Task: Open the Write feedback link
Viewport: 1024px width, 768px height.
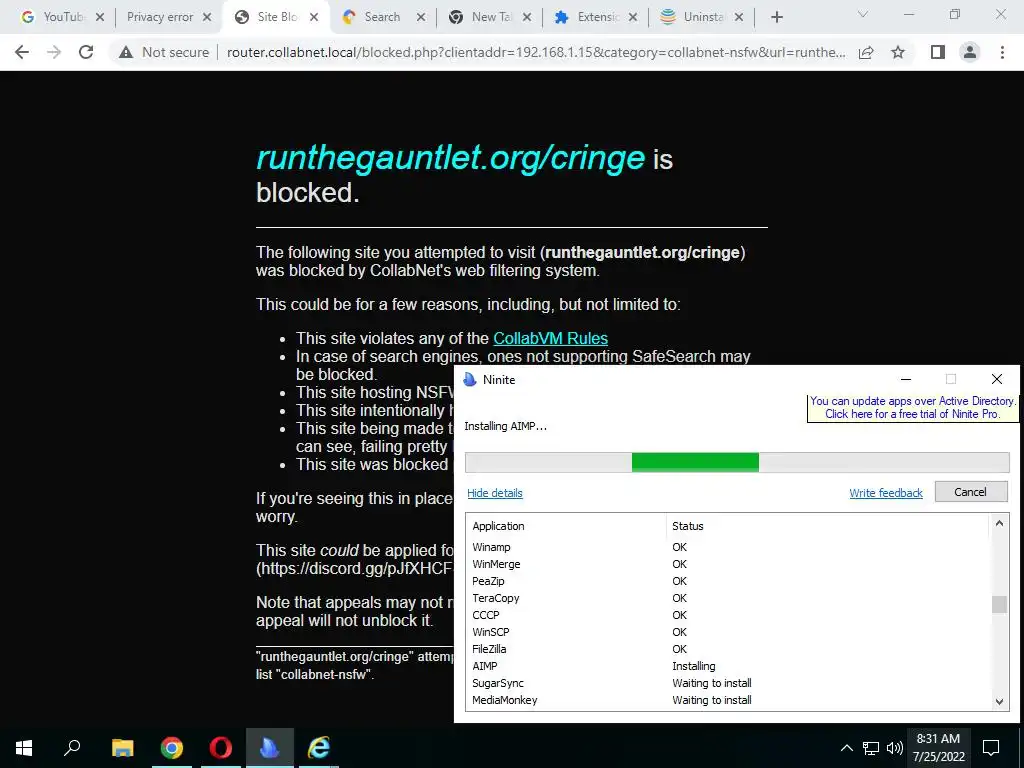Action: coord(886,493)
